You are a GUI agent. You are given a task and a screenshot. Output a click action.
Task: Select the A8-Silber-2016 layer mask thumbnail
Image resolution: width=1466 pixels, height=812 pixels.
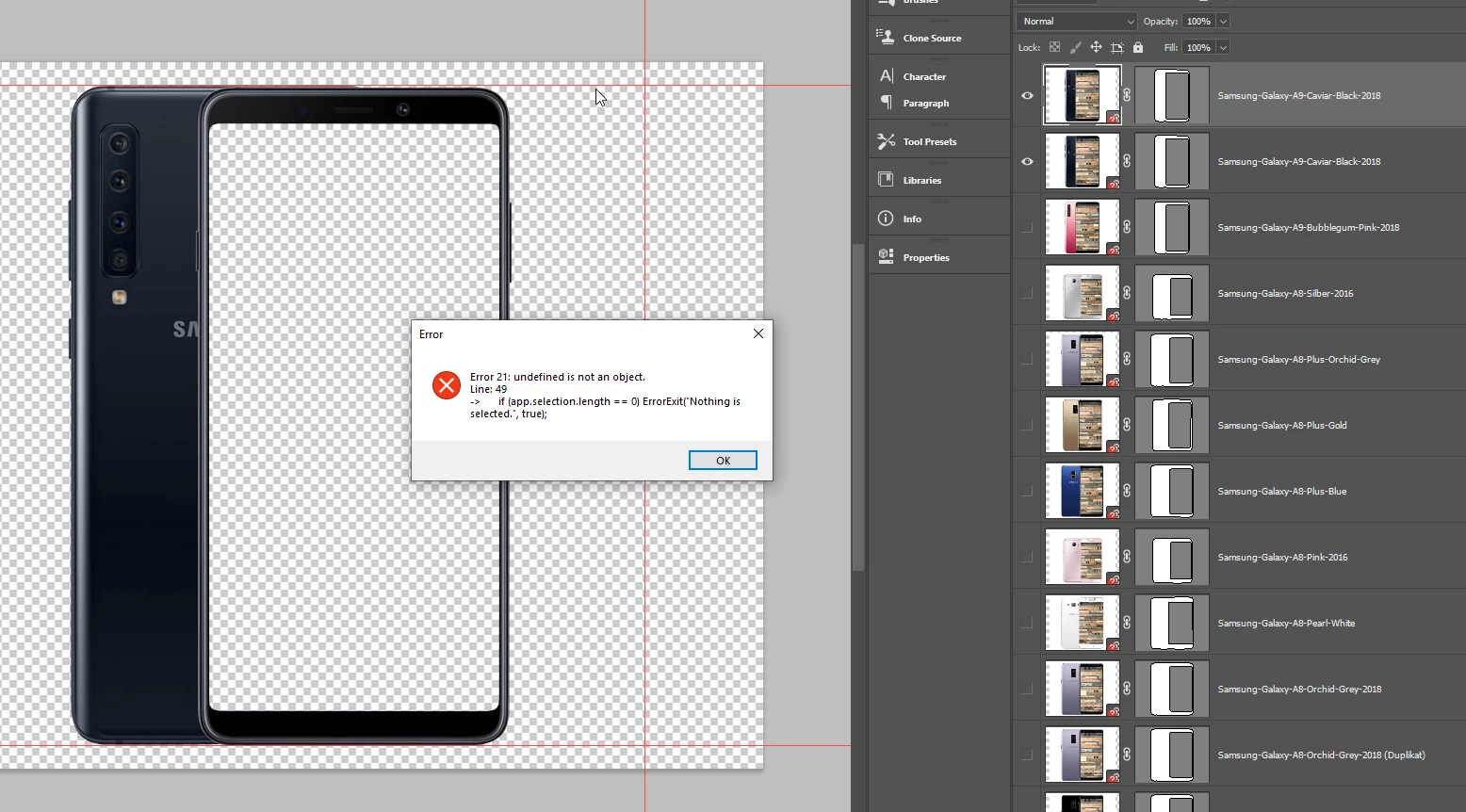(x=1172, y=293)
